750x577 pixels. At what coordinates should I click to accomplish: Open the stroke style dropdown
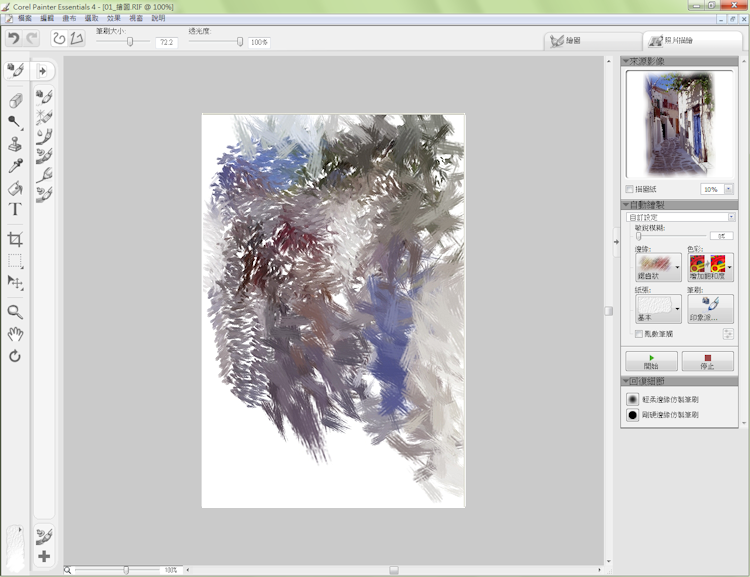pos(658,267)
